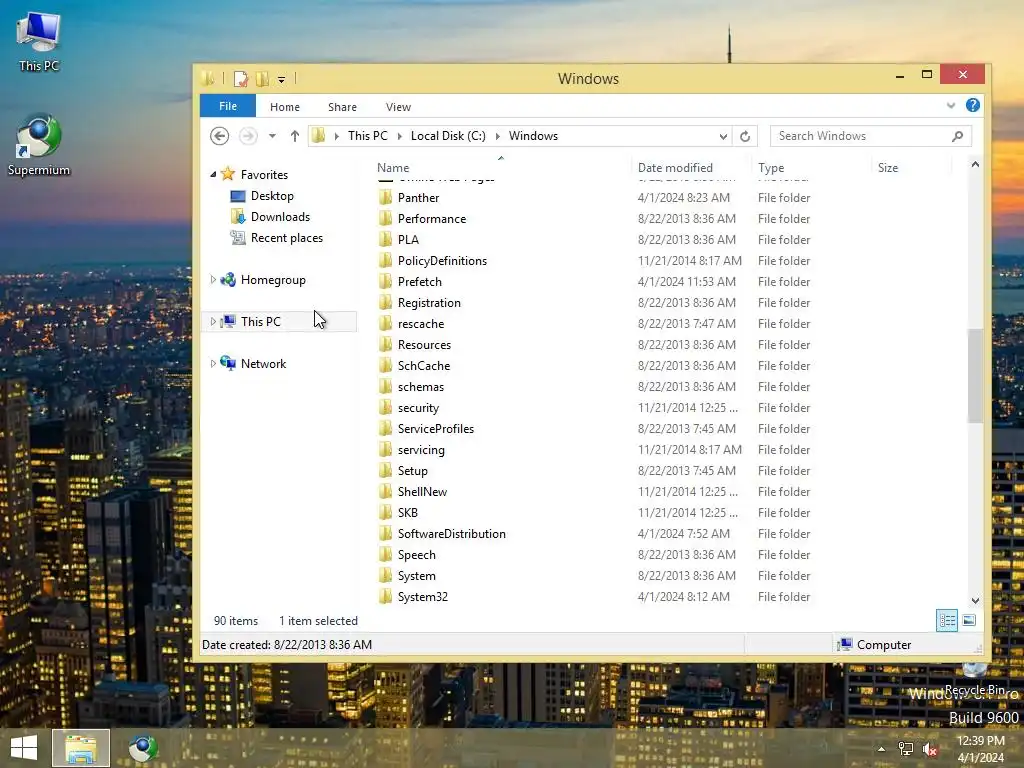This screenshot has height=768, width=1024.
Task: Open File Explorer from the taskbar
Action: 81,748
